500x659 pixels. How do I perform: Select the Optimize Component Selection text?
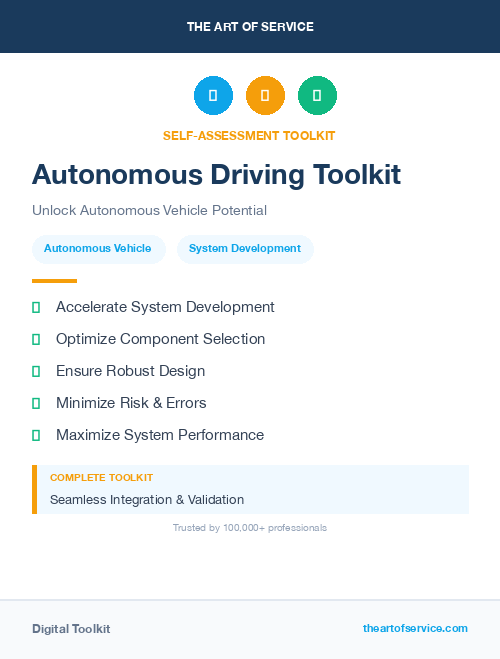(x=161, y=339)
